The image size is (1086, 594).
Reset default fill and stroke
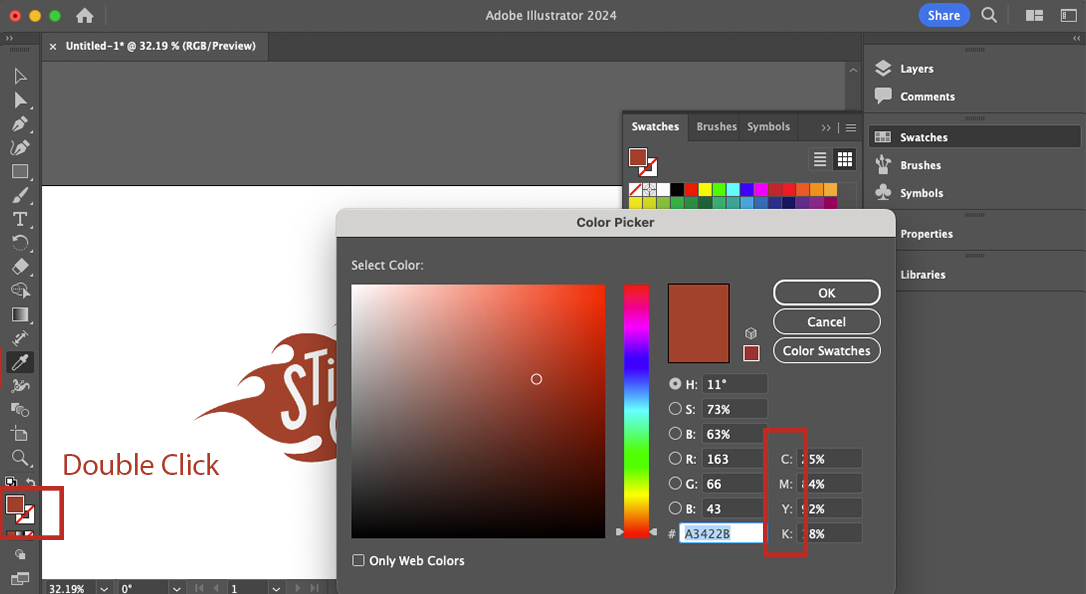[11, 481]
